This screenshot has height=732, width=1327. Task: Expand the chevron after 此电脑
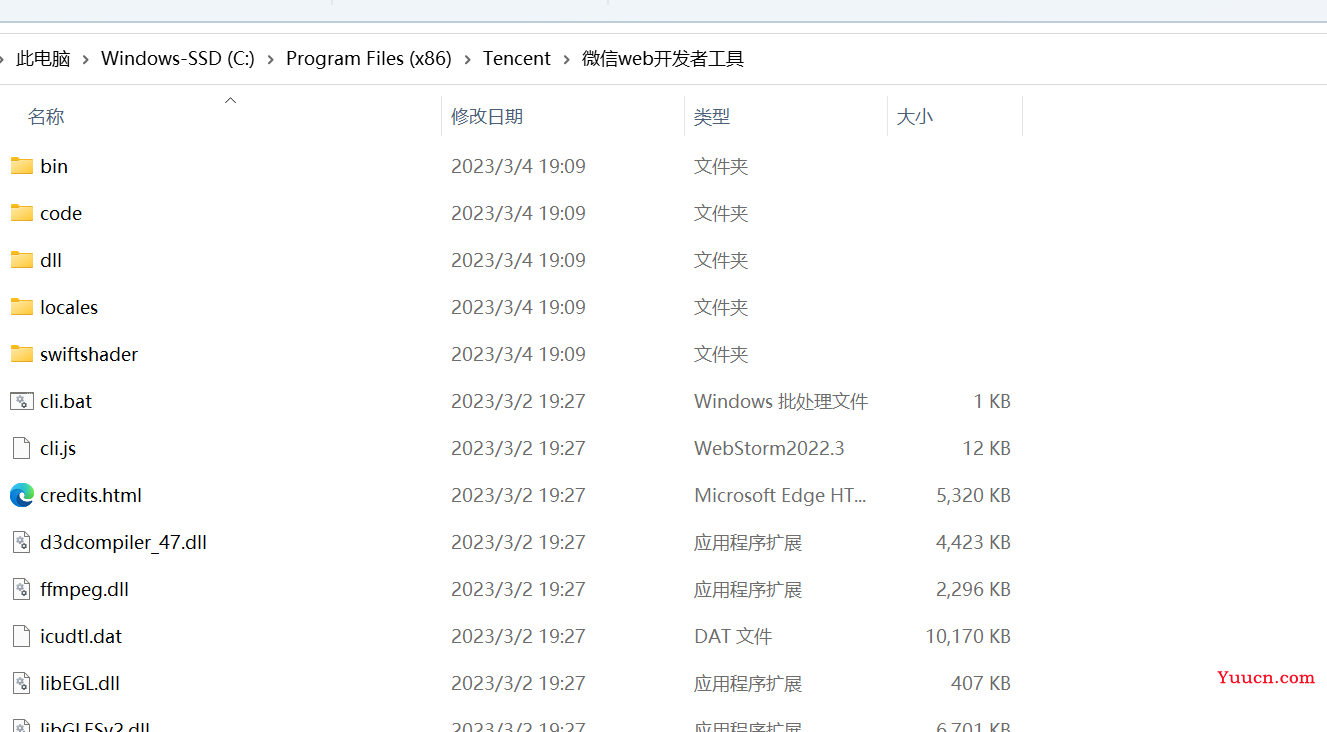coord(86,59)
